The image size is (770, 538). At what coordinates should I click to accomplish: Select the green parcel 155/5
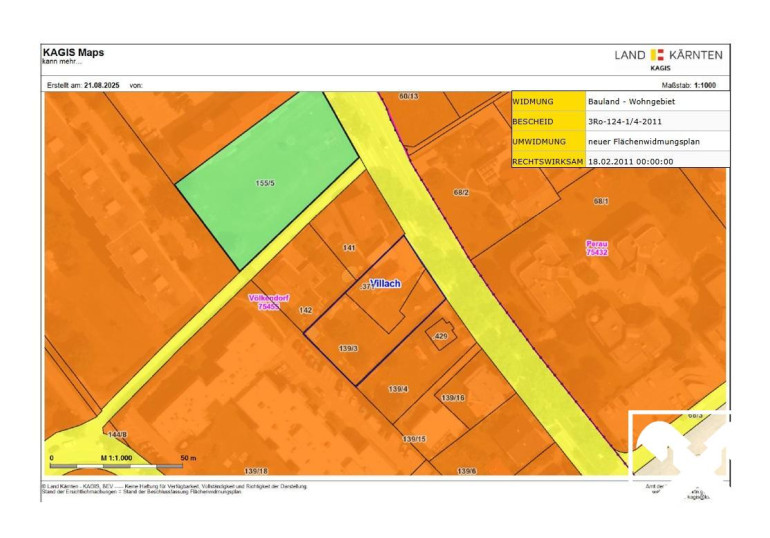pyautogui.click(x=265, y=183)
